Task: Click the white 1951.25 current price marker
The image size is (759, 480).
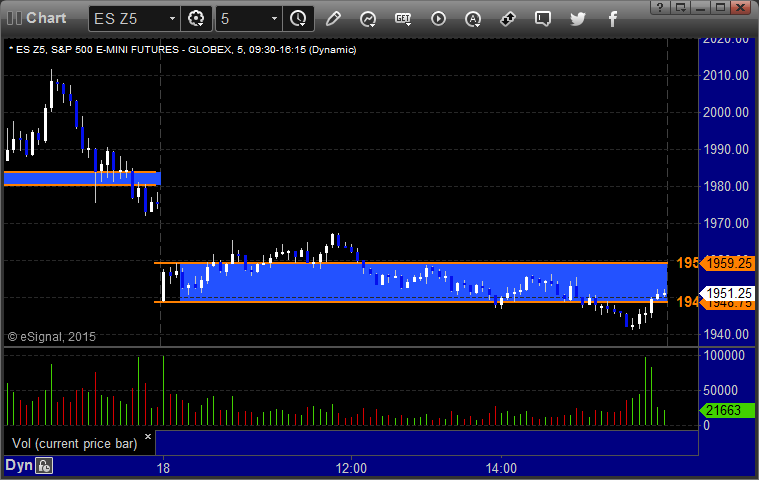Action: [728, 293]
